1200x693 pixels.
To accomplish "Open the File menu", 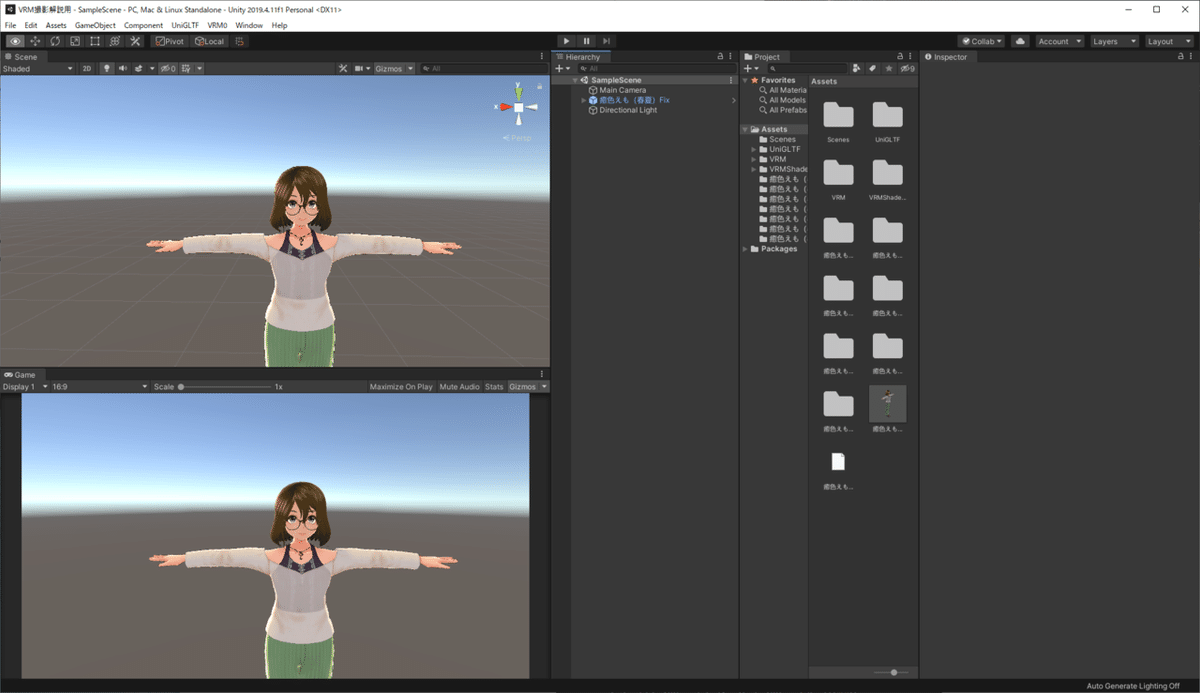I will click(x=10, y=25).
